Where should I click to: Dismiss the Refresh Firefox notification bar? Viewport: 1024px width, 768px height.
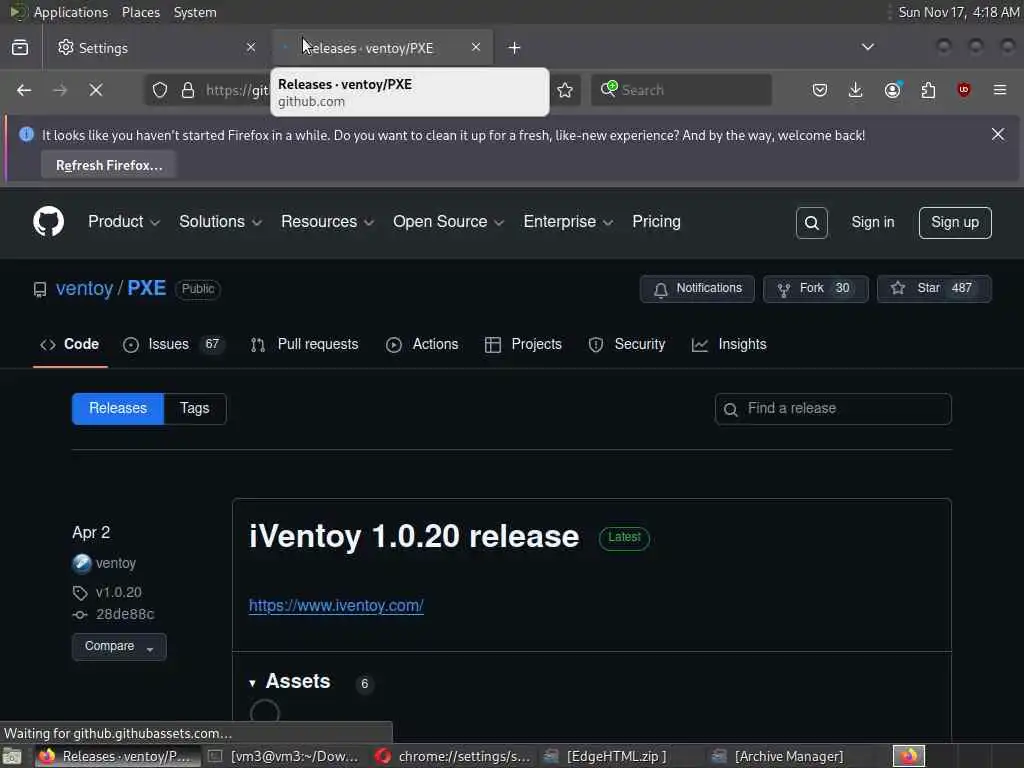pyautogui.click(x=998, y=134)
